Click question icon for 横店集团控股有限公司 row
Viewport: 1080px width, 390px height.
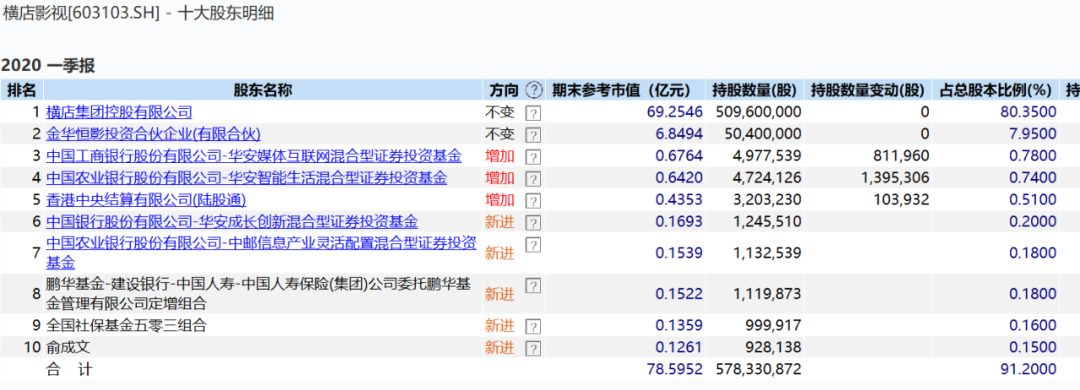(533, 113)
